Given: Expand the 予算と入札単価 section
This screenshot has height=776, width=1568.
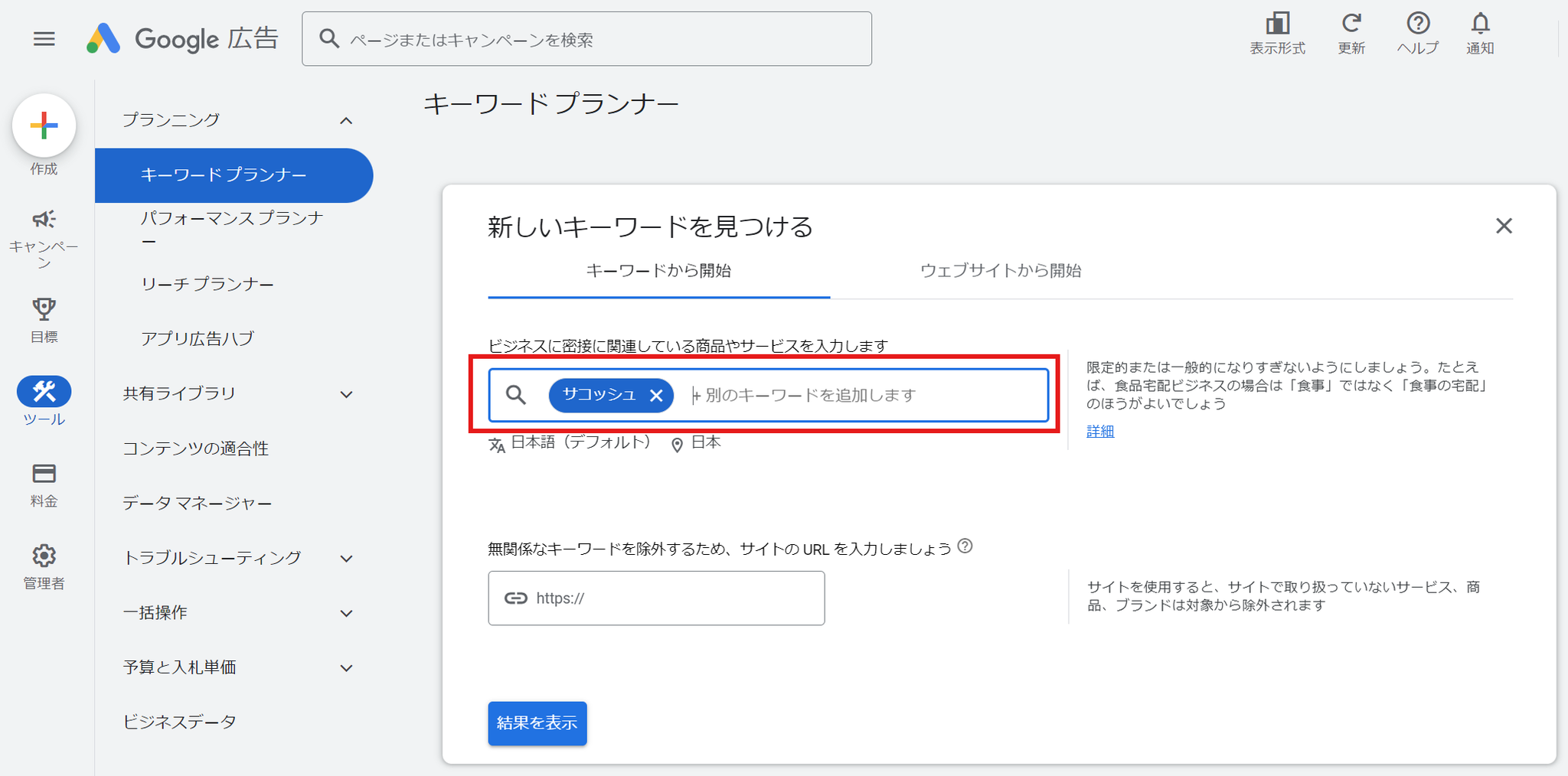Looking at the screenshot, I should click(x=346, y=668).
